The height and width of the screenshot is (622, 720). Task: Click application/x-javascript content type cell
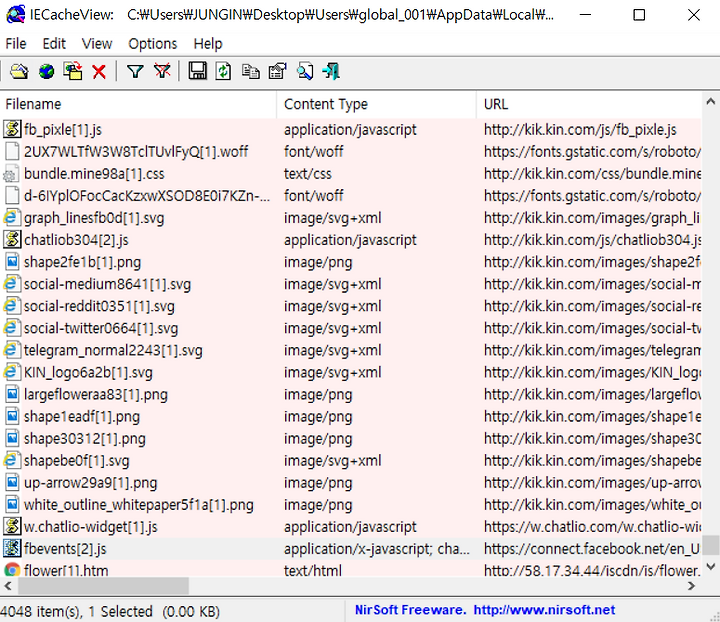click(377, 549)
